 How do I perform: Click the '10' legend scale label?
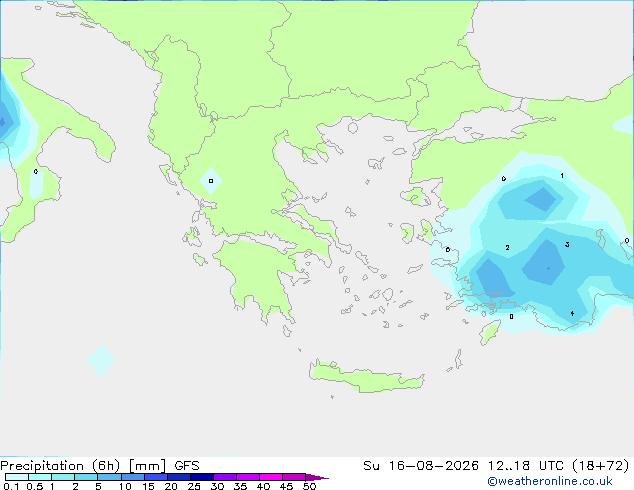(125, 486)
